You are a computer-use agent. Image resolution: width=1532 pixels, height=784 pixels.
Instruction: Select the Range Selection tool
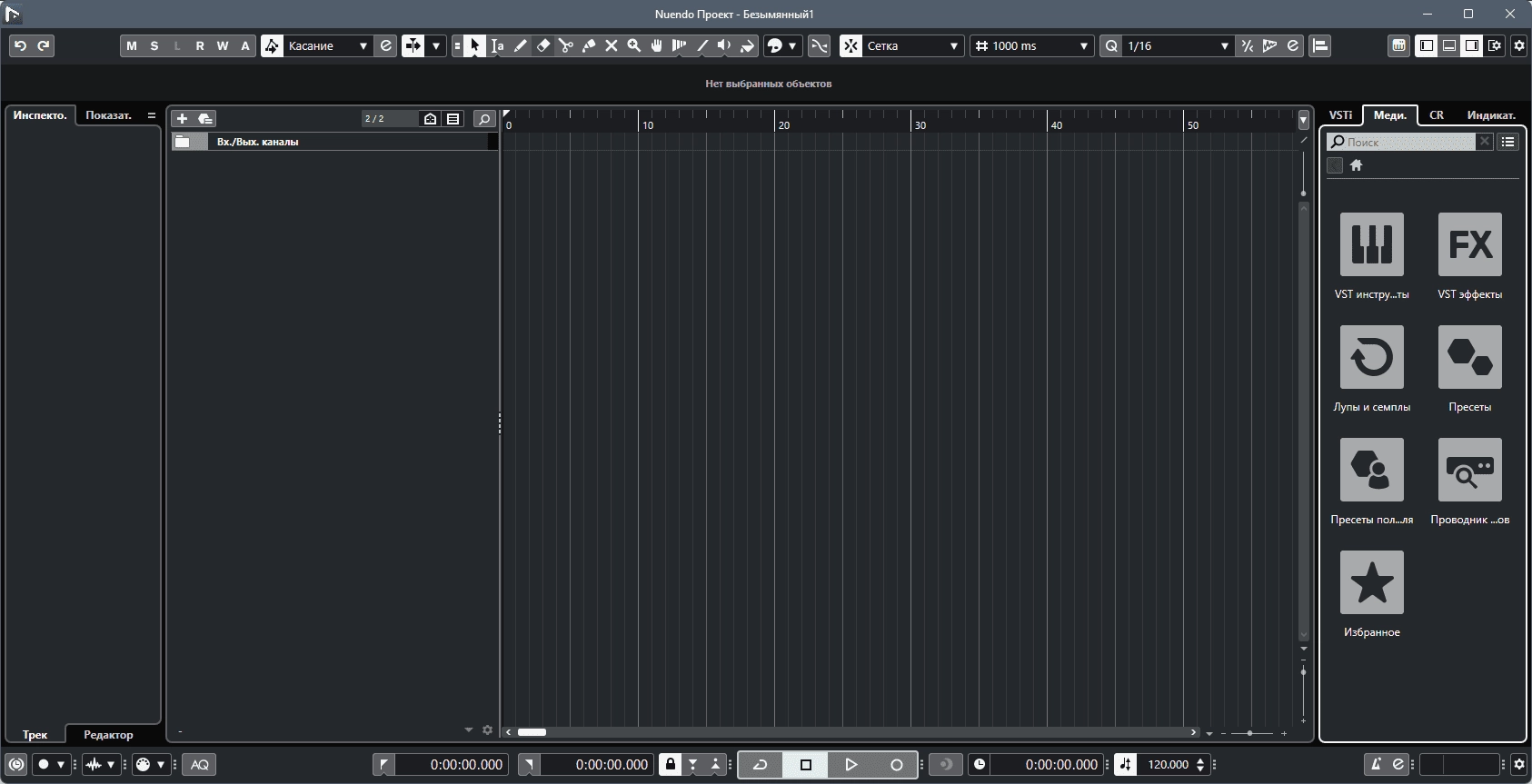coord(497,45)
